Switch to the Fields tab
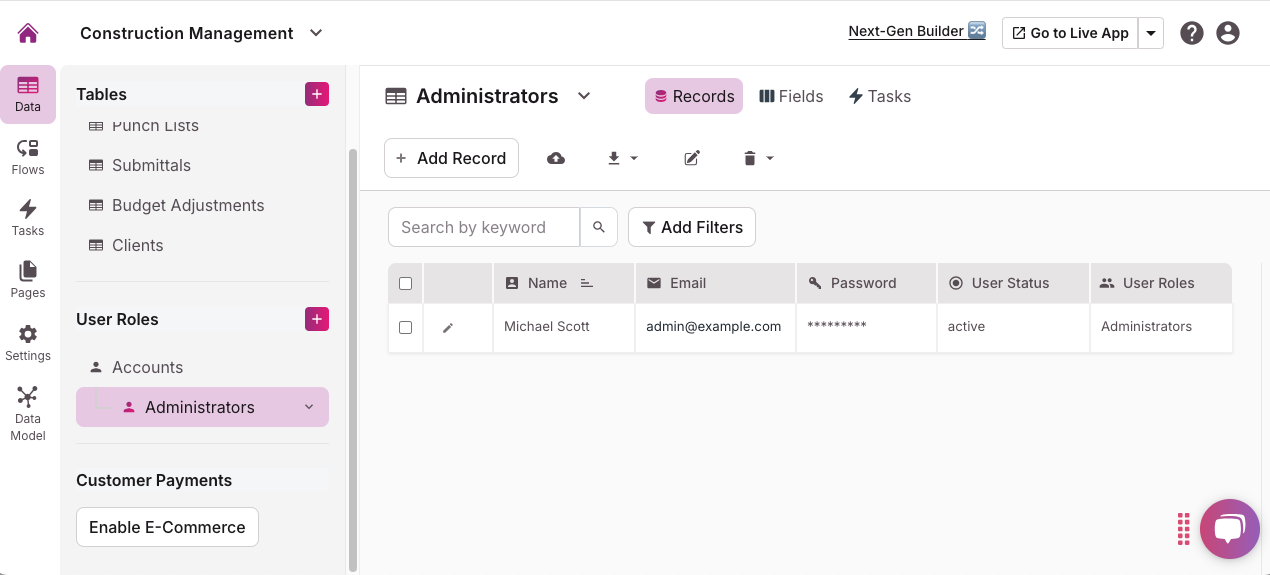This screenshot has height=575, width=1270. [791, 96]
